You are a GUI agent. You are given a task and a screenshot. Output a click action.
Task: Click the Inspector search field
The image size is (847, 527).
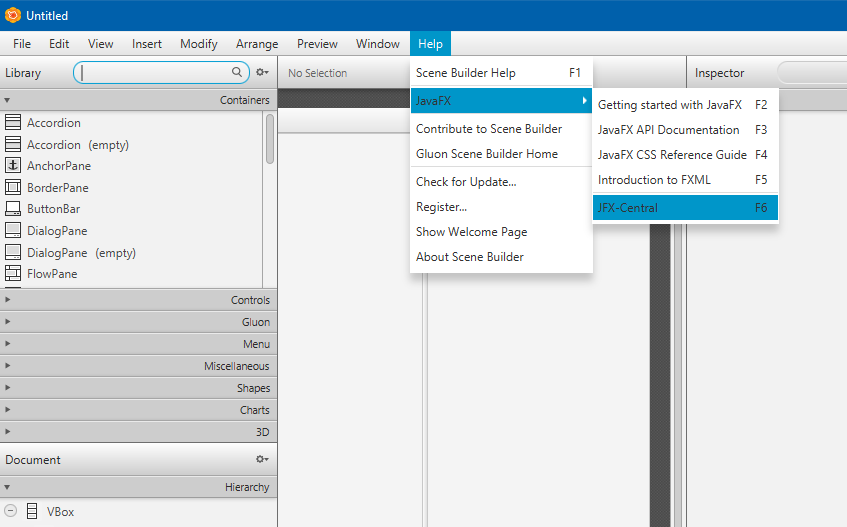pyautogui.click(x=812, y=72)
